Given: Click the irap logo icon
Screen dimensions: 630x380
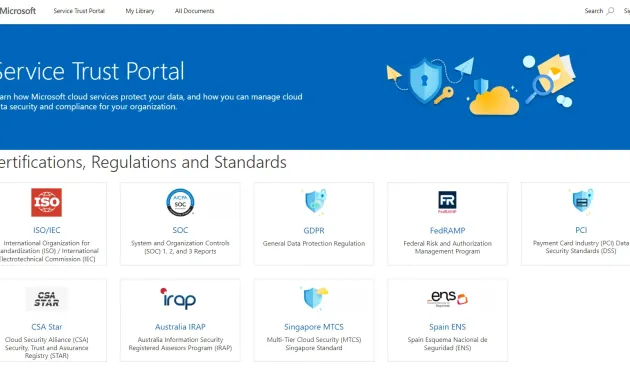Looking at the screenshot, I should click(x=178, y=298).
